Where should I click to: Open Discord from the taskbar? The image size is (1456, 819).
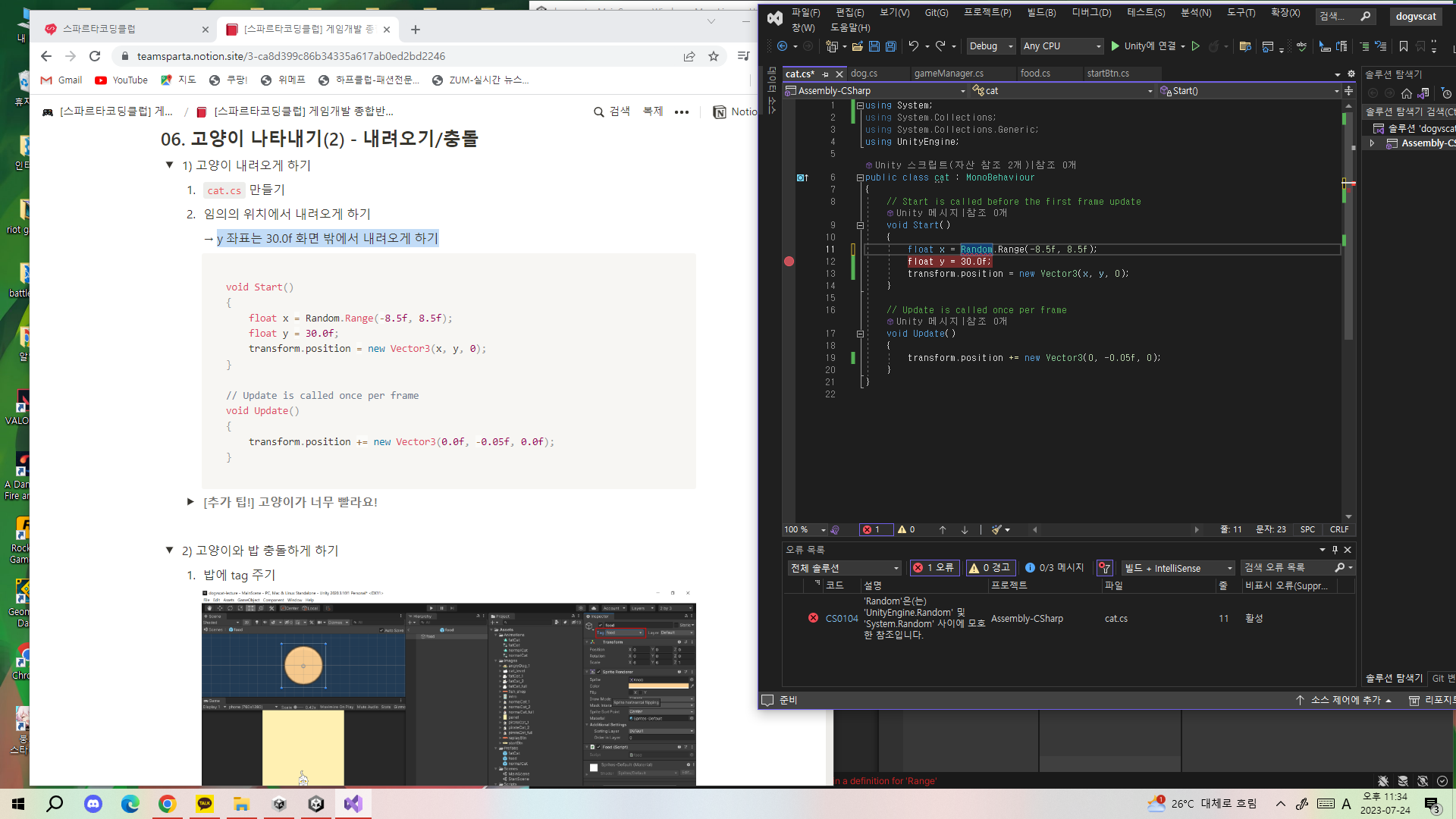coord(93,804)
